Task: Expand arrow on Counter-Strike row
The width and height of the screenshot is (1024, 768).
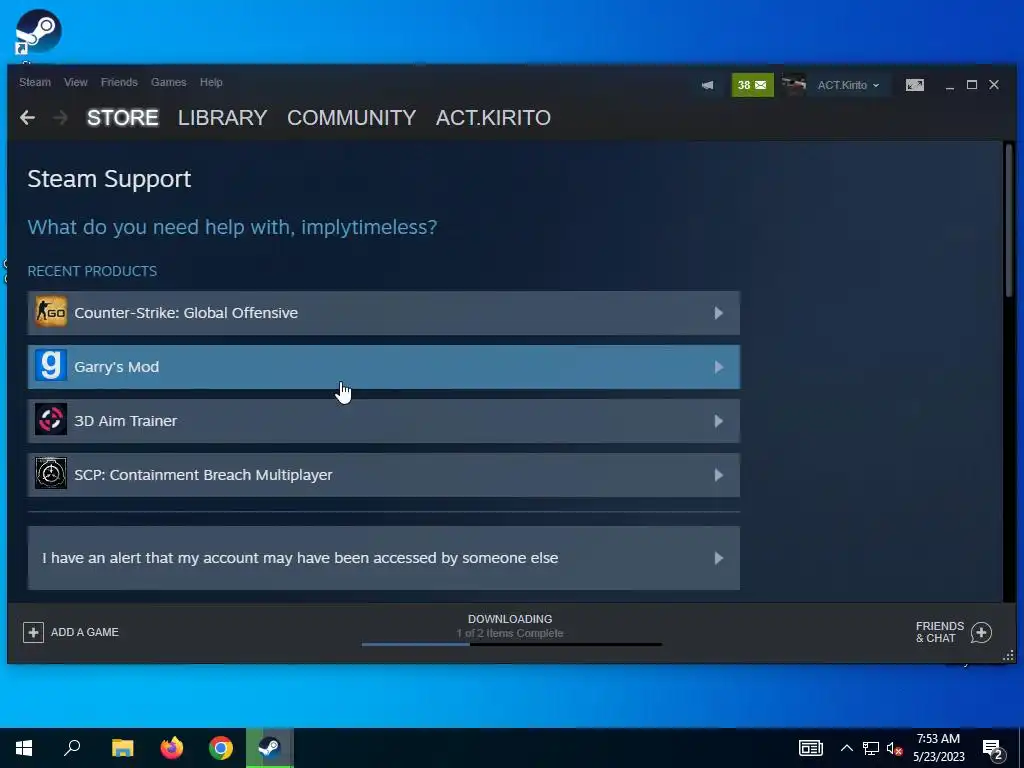Action: coord(718,313)
